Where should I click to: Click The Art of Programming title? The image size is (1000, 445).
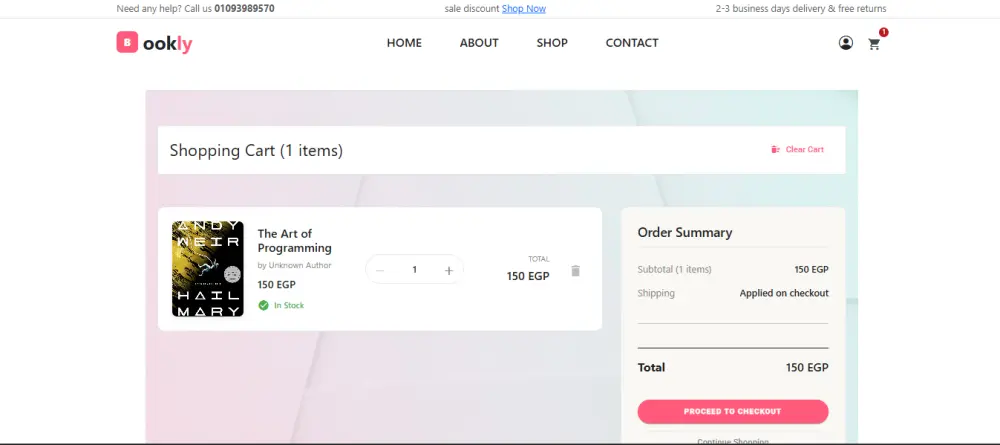point(295,241)
